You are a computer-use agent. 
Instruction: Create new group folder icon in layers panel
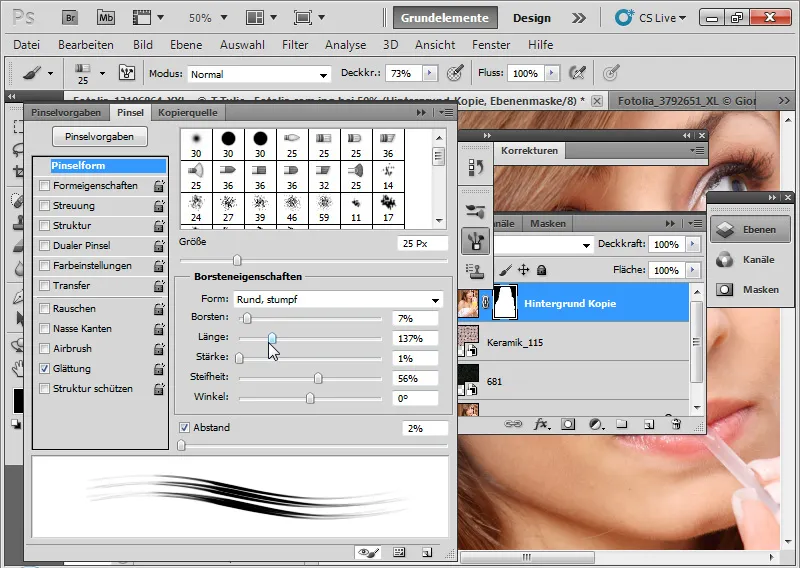tap(621, 424)
